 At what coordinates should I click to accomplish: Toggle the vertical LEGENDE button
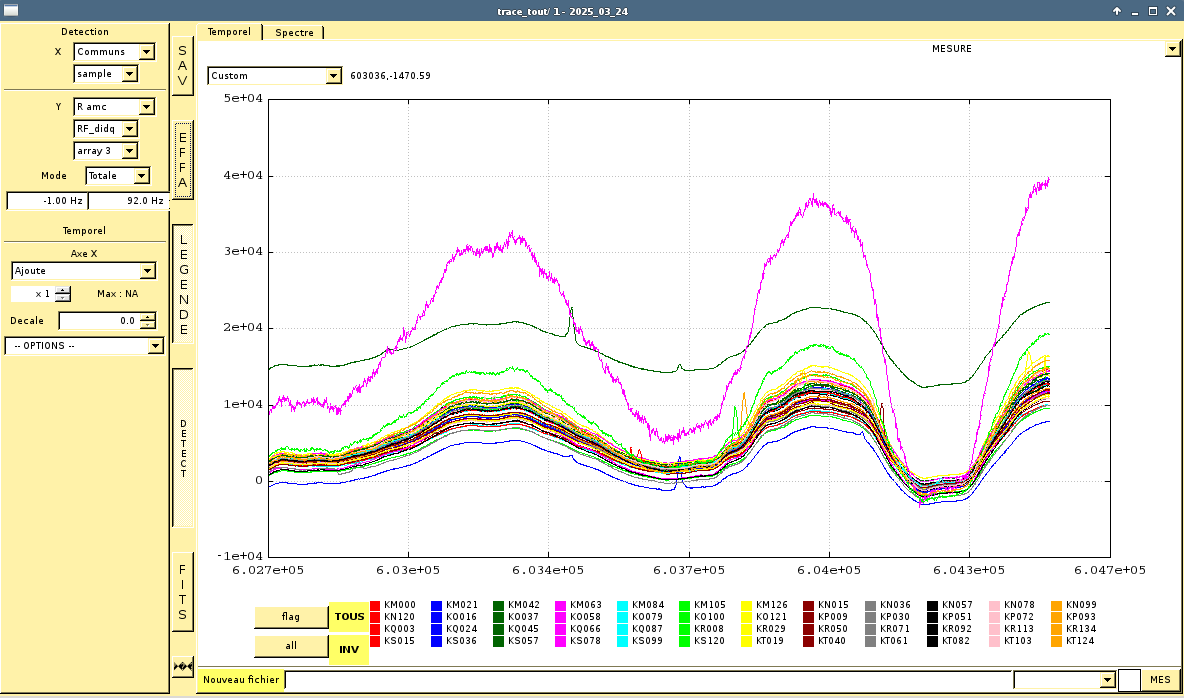[x=183, y=284]
